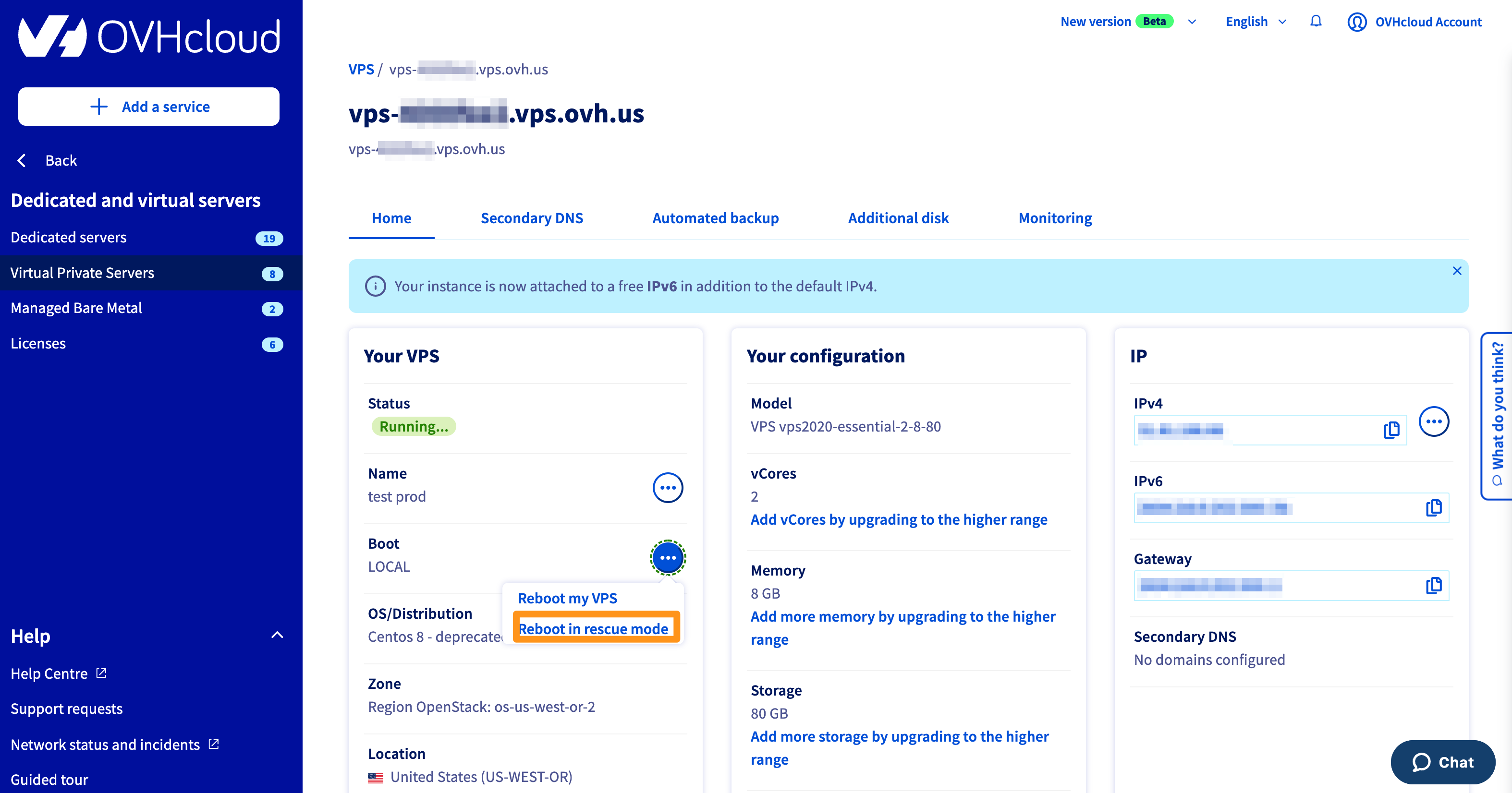Copy the IPv4 address with copy icon
This screenshot has width=1512, height=793.
(x=1391, y=430)
